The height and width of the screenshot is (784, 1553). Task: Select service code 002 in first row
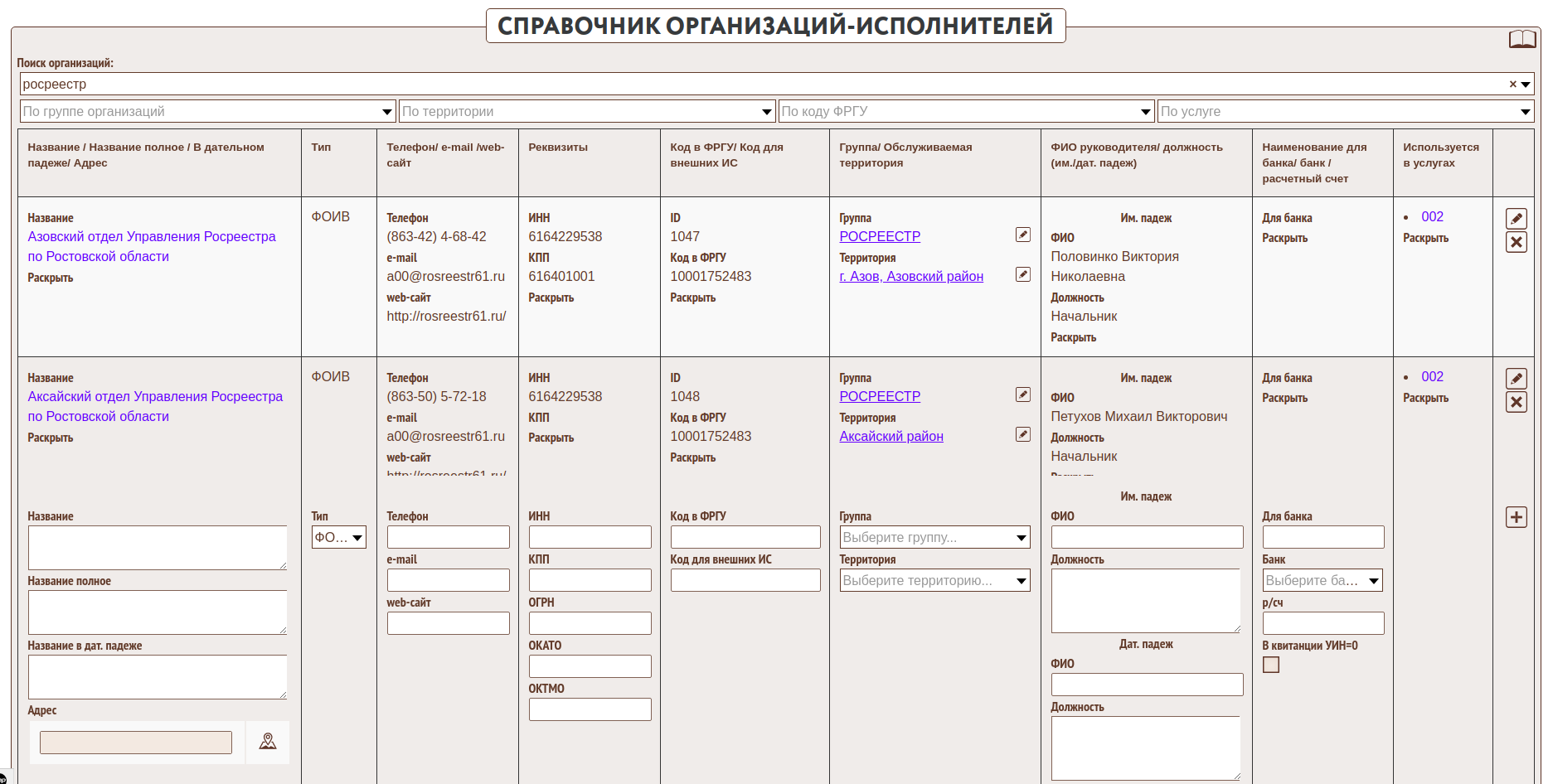coord(1432,216)
